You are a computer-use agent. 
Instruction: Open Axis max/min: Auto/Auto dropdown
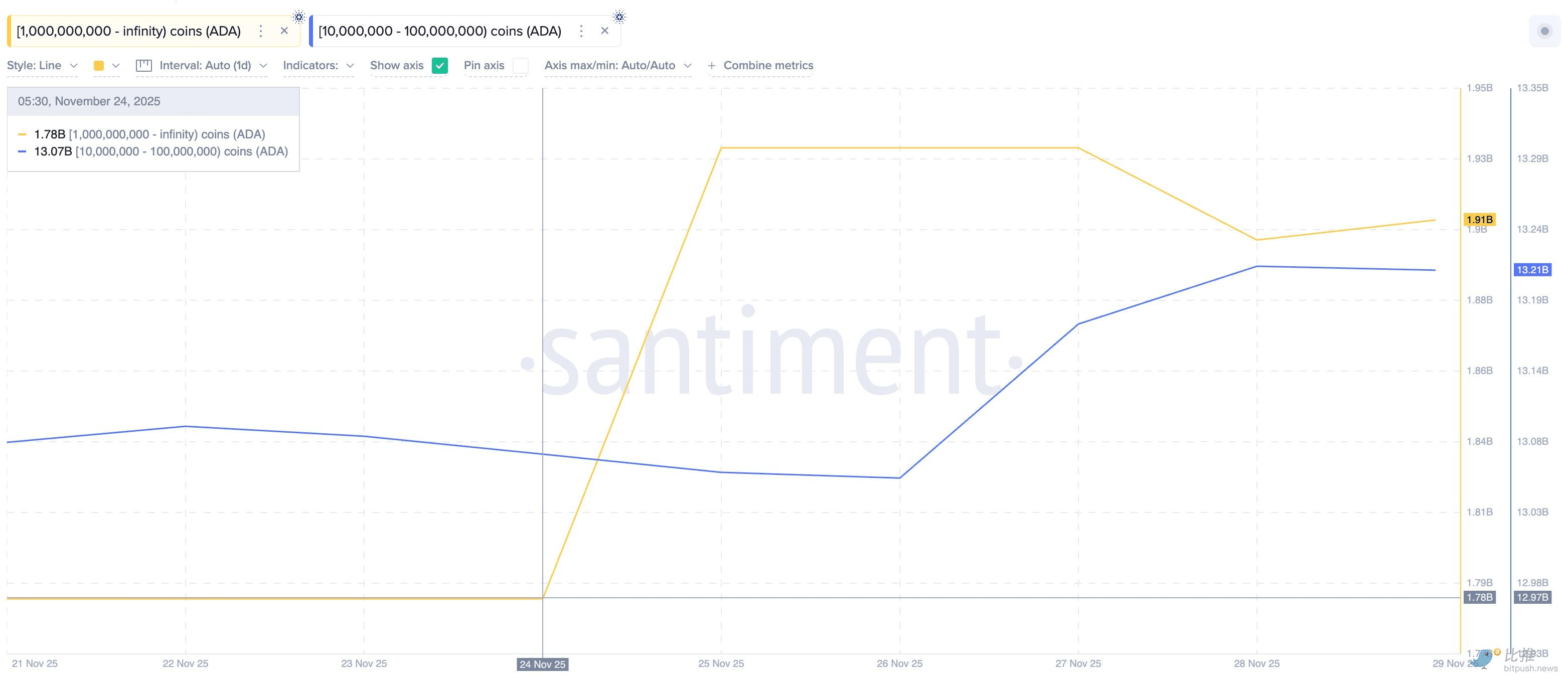point(618,66)
